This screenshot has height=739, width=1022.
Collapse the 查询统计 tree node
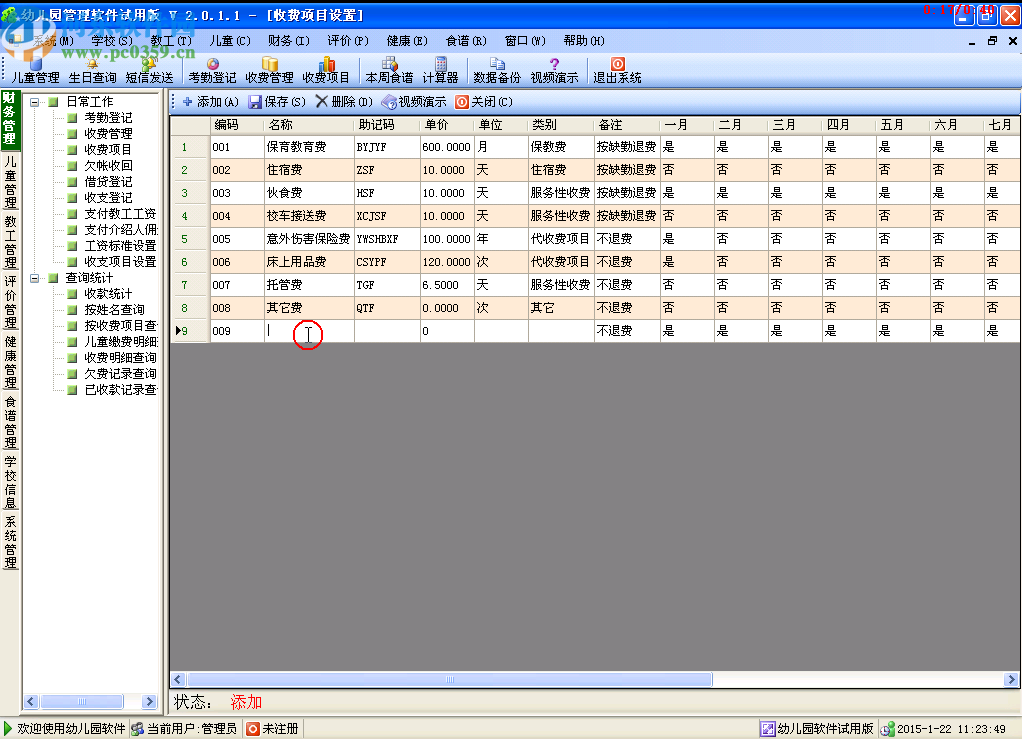[35, 278]
